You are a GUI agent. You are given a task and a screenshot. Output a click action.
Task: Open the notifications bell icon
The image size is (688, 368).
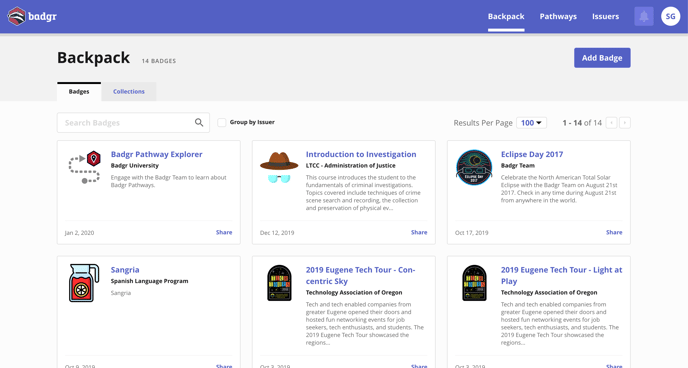(644, 16)
